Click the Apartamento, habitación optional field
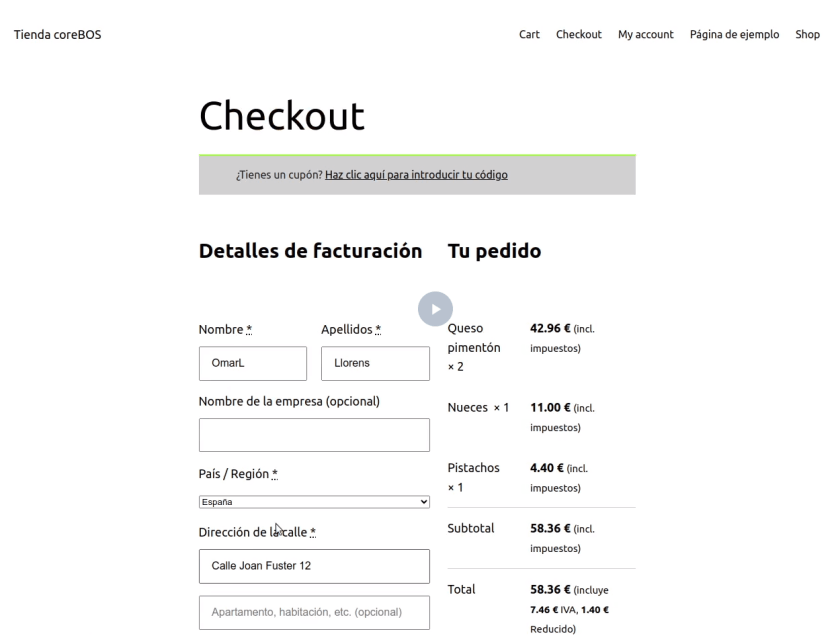 pos(314,613)
